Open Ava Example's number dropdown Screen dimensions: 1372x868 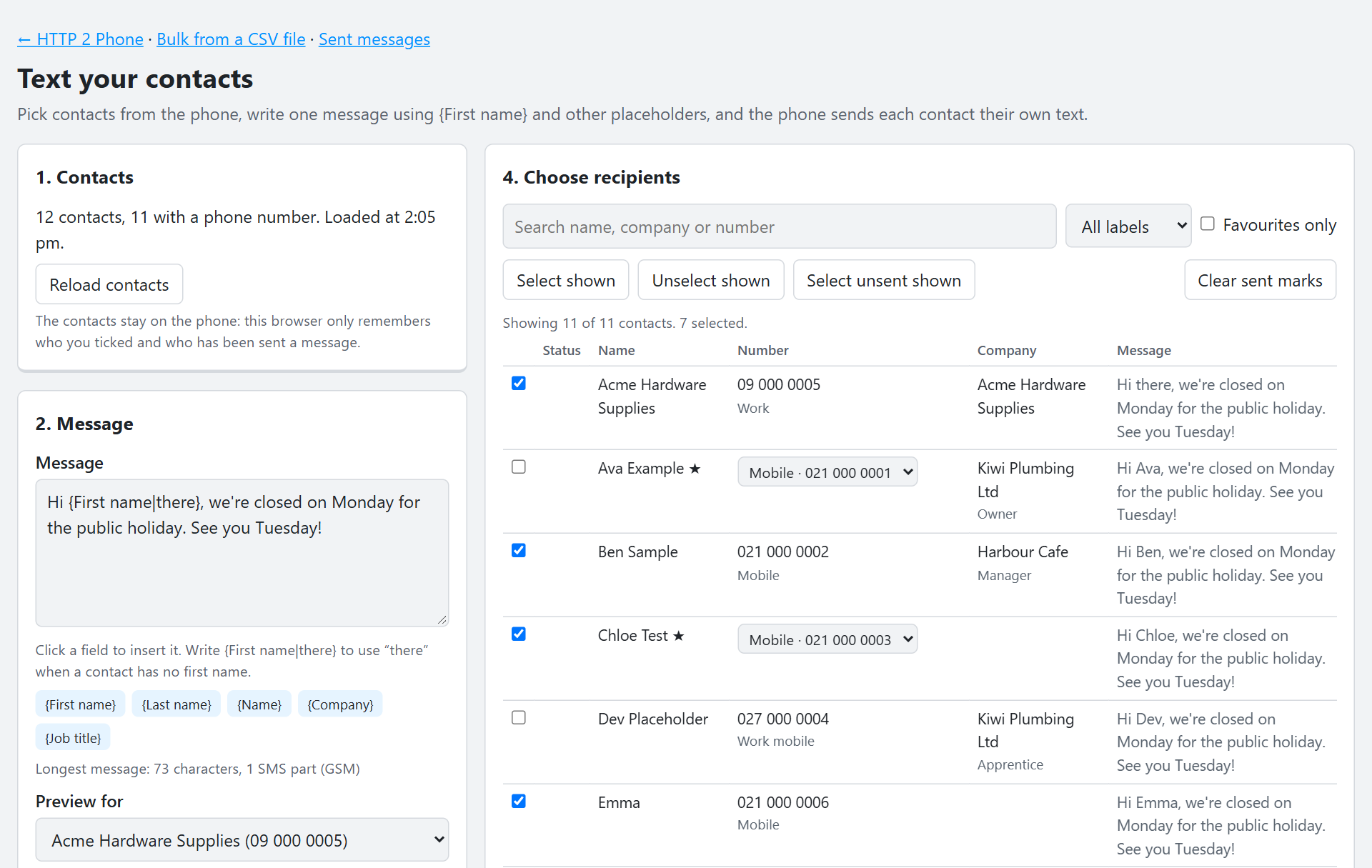(827, 472)
